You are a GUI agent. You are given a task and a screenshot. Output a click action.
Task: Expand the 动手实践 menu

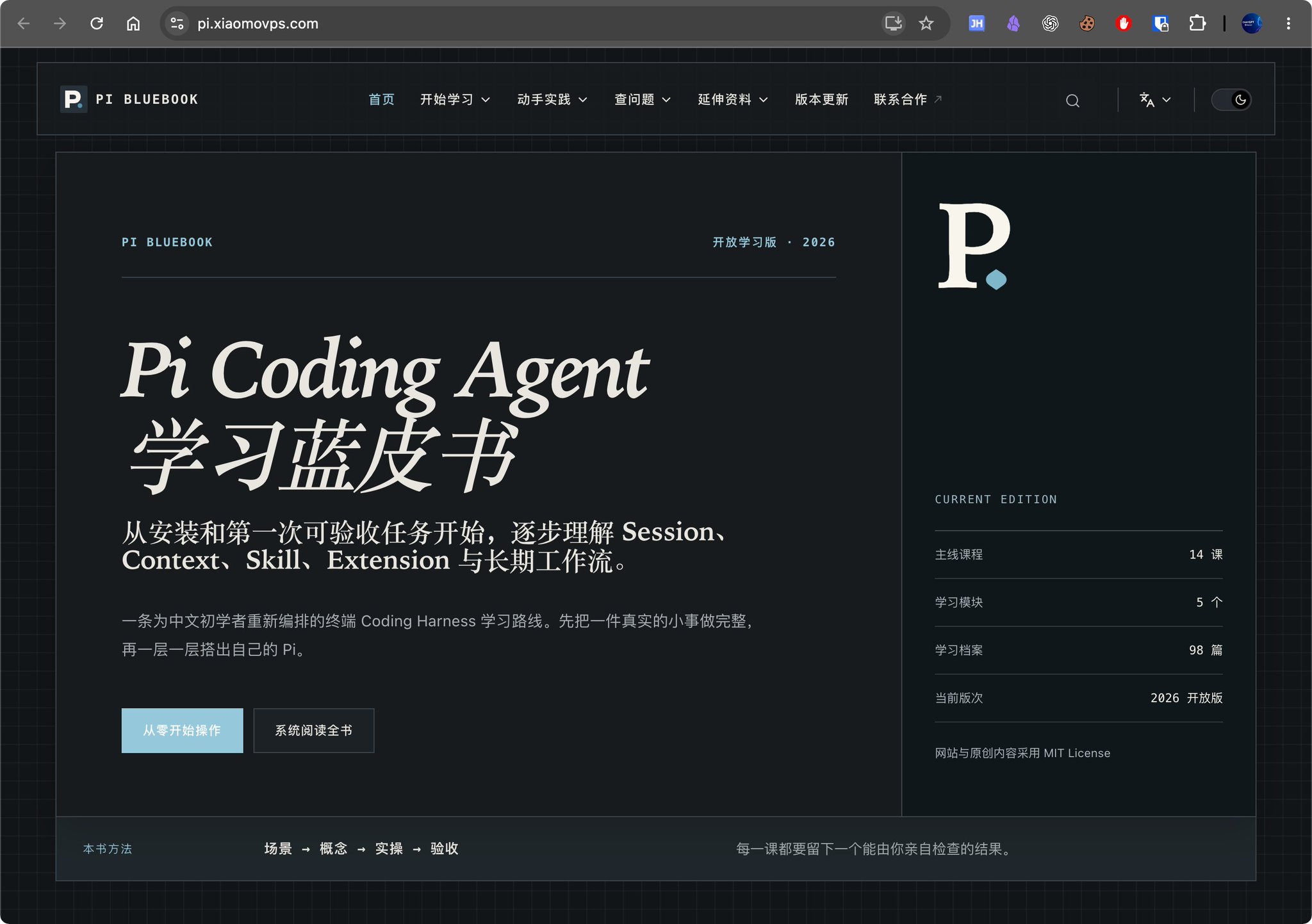coord(552,99)
